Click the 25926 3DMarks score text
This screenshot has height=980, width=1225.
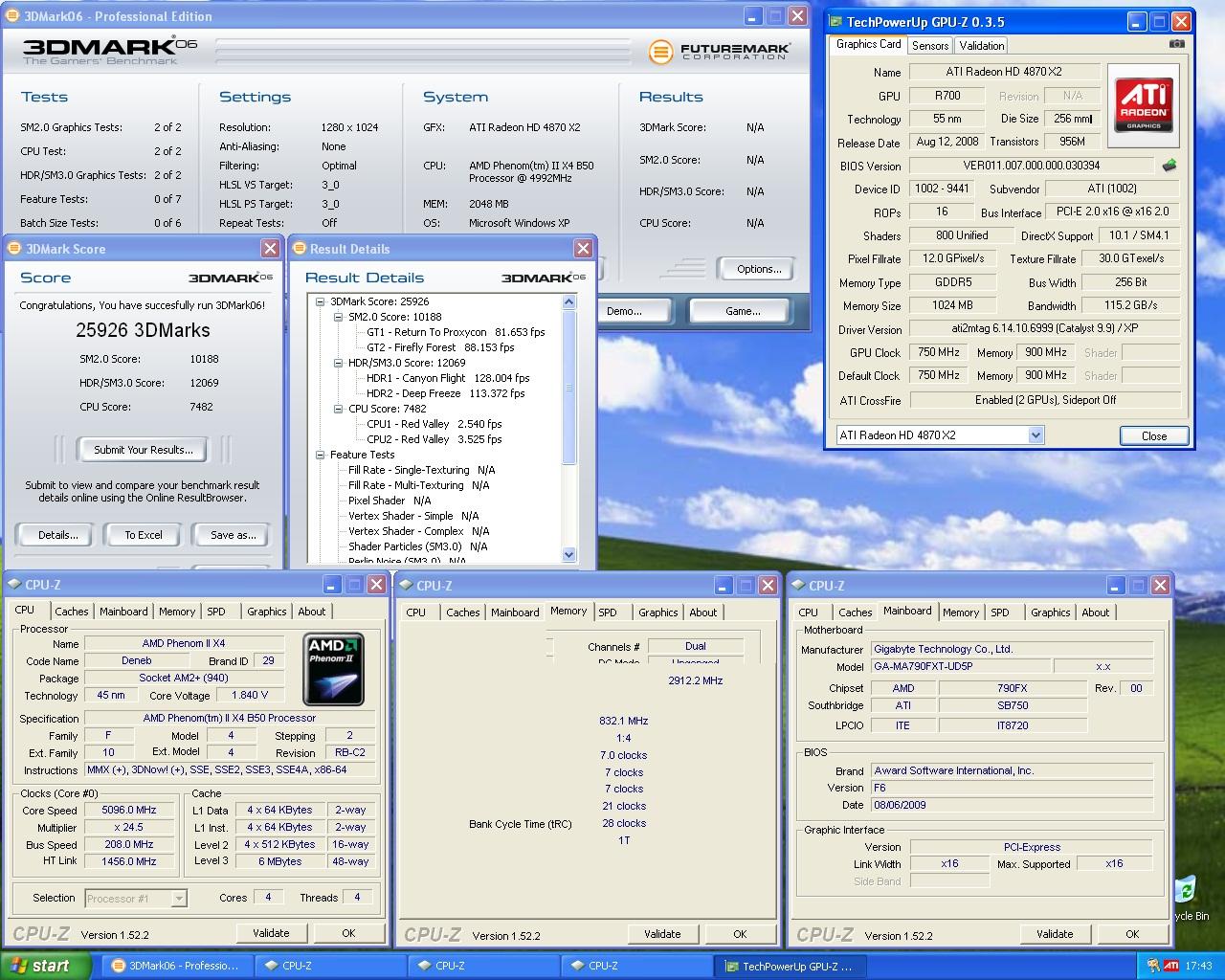click(144, 330)
